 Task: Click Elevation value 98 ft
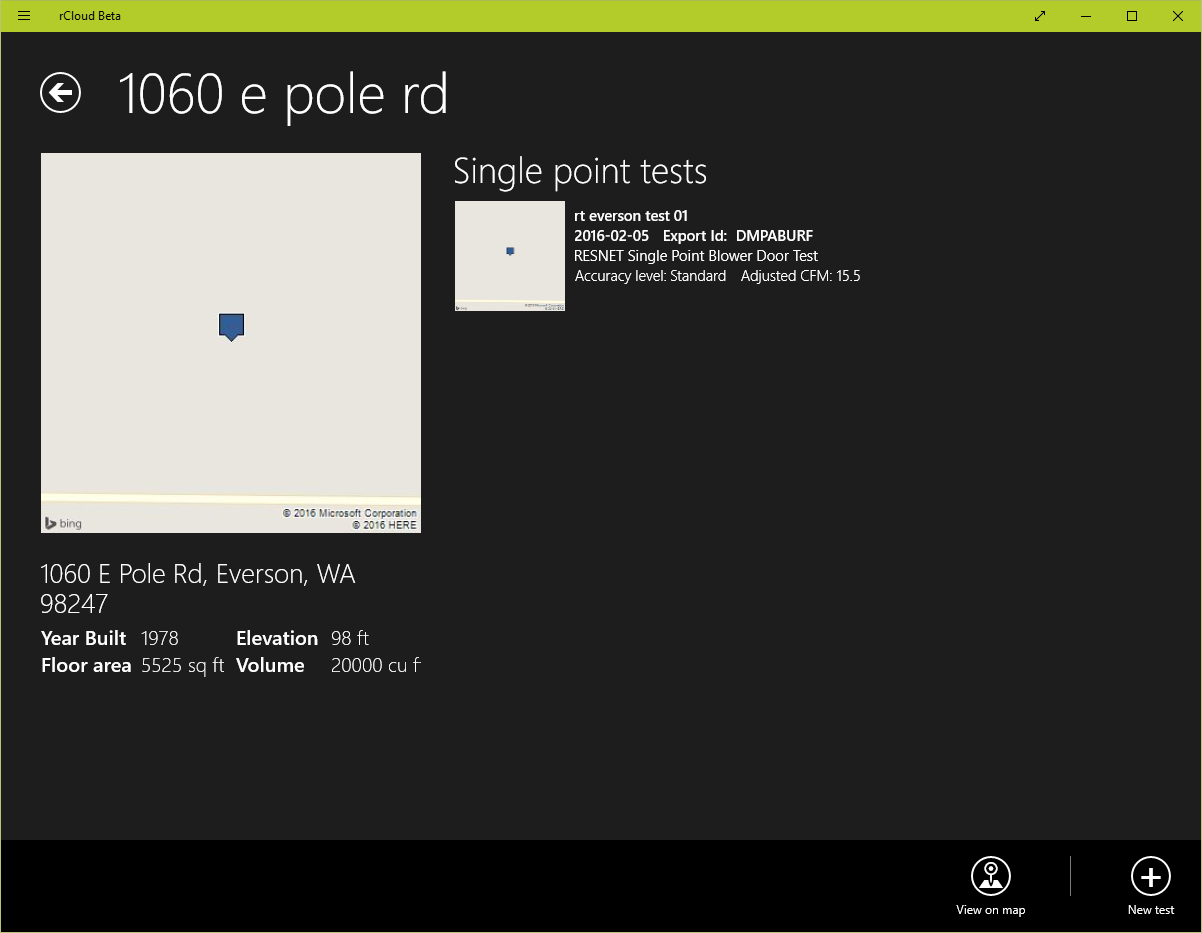(x=350, y=638)
